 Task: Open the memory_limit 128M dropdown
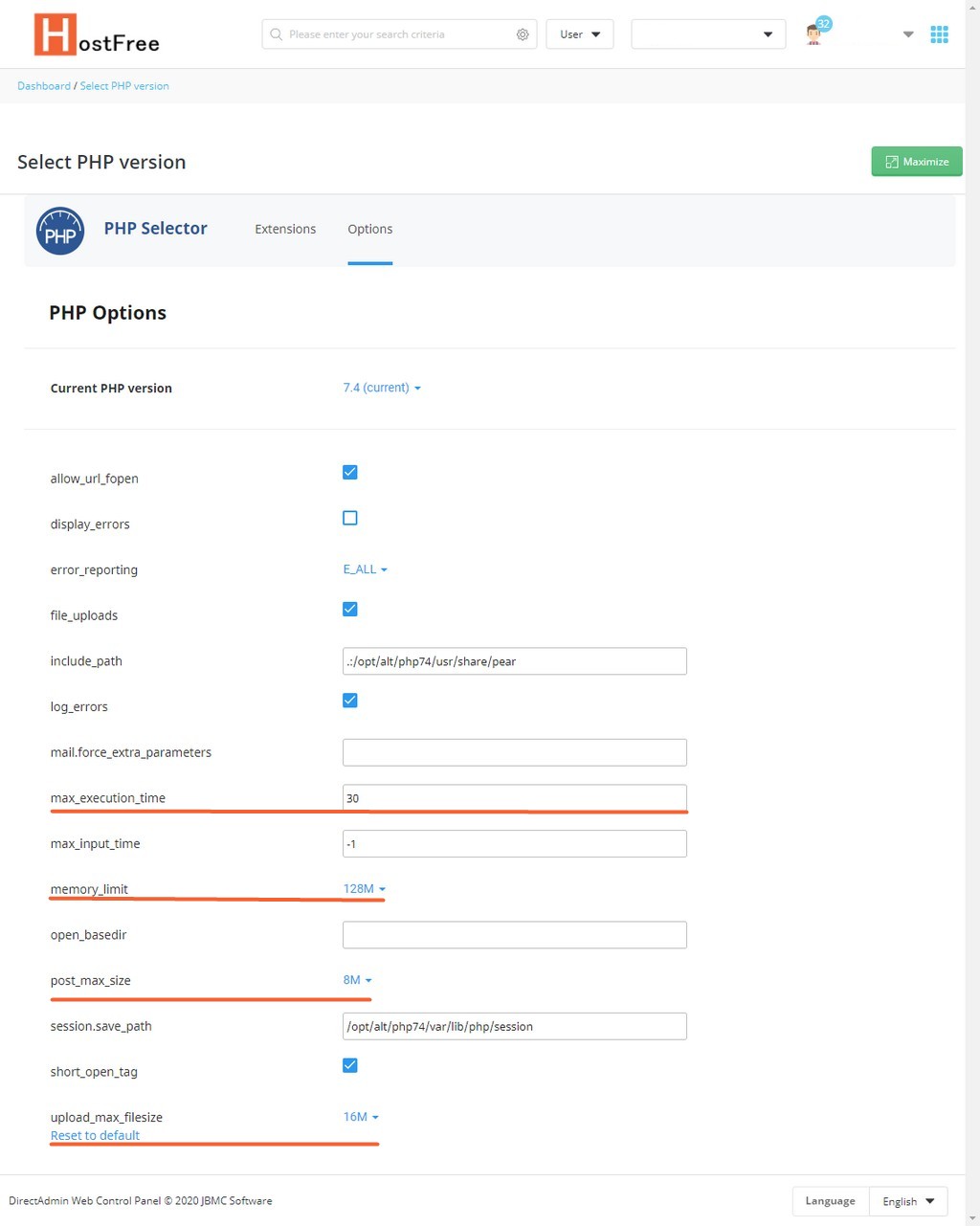363,888
